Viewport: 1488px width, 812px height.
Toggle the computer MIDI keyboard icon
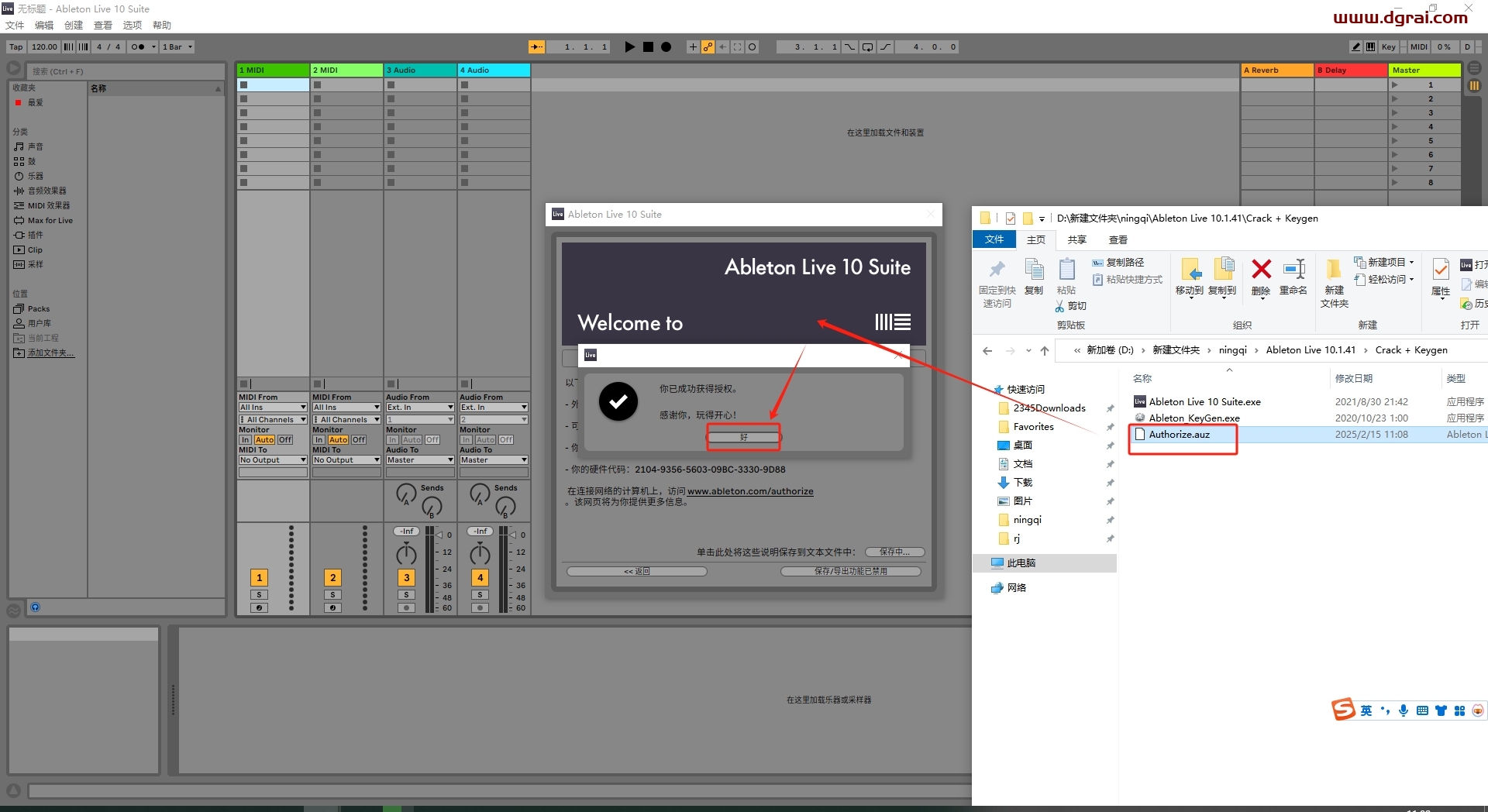click(1370, 47)
